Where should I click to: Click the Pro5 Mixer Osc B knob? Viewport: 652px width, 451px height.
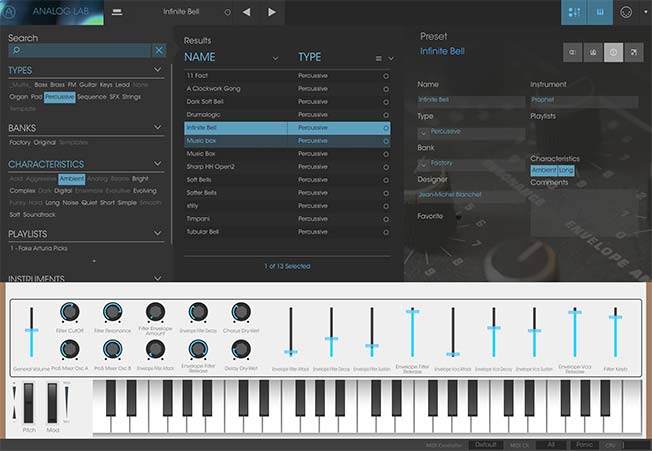tap(112, 350)
